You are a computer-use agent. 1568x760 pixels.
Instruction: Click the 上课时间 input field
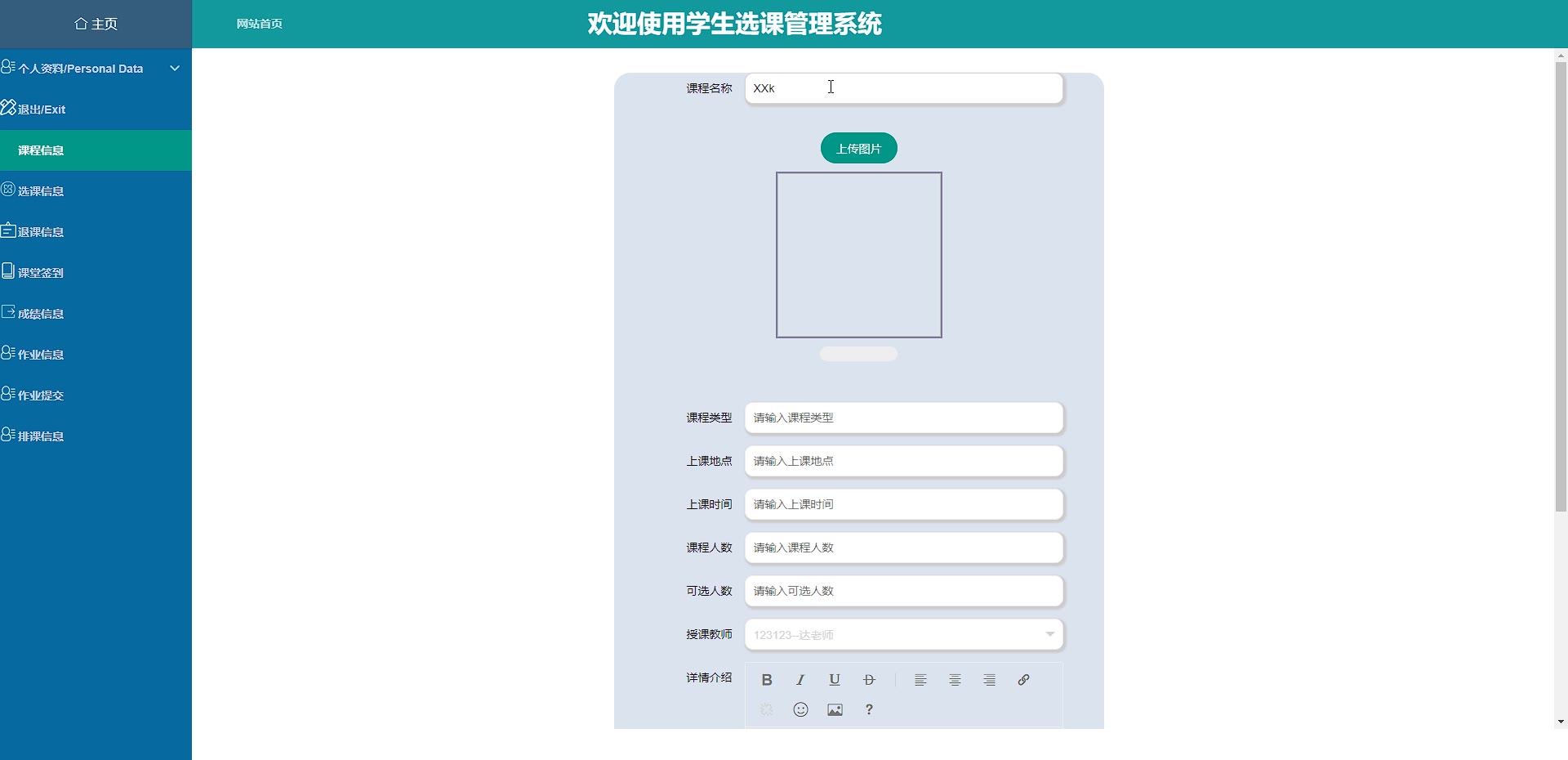(904, 504)
